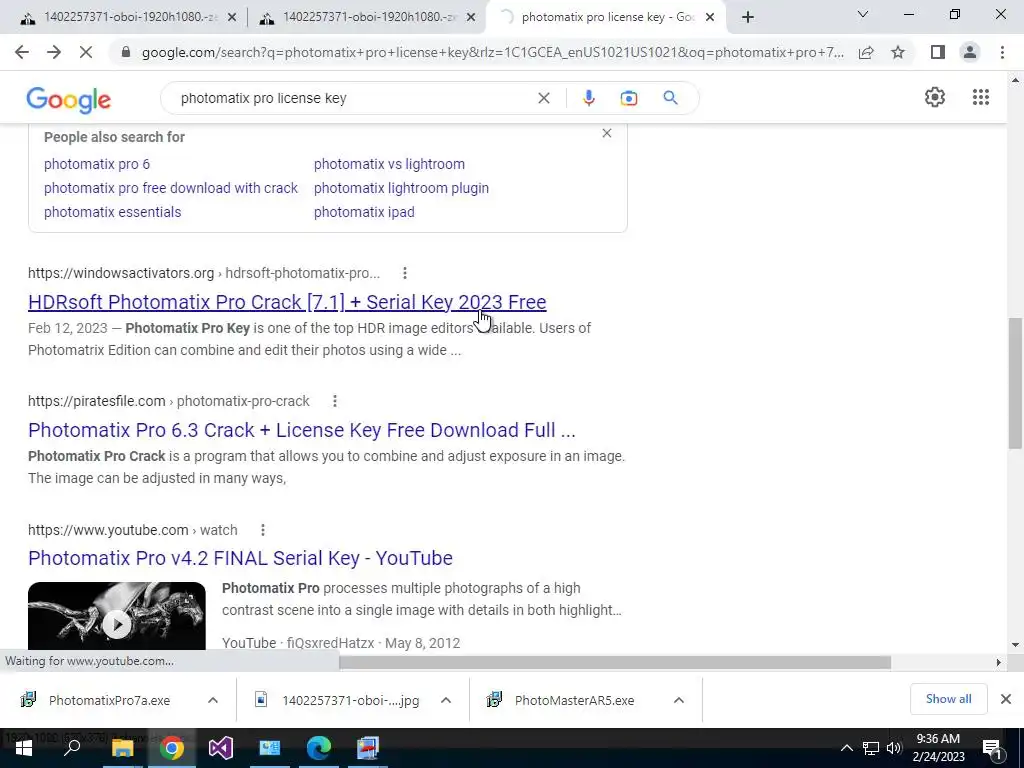The image size is (1024, 768).
Task: Open the tab search dropdown arrow
Action: 863,14
